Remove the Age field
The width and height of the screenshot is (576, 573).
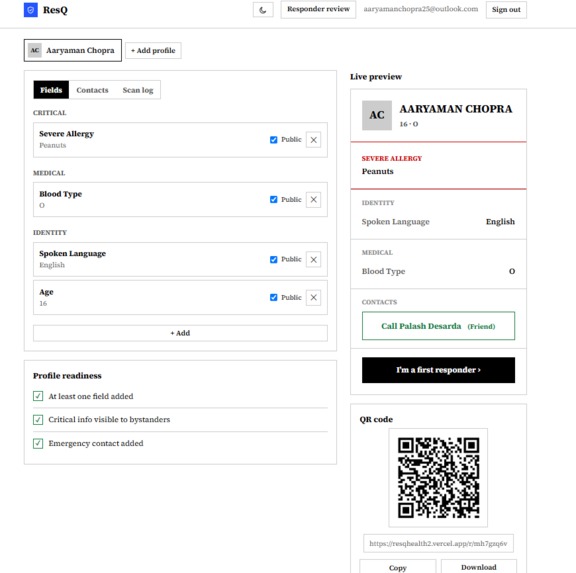click(313, 298)
